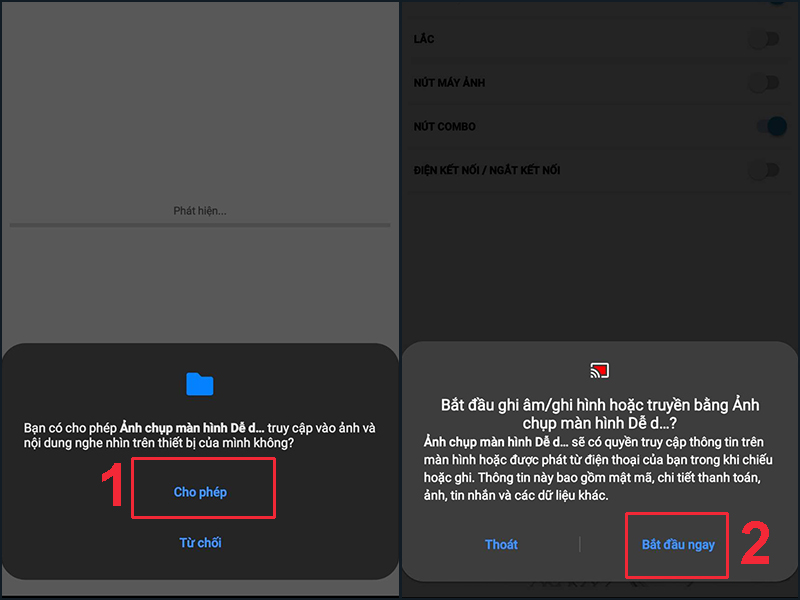Tap the Bắt đầu ghi âm/ghi hình heading
This screenshot has height=600, width=800.
(599, 414)
